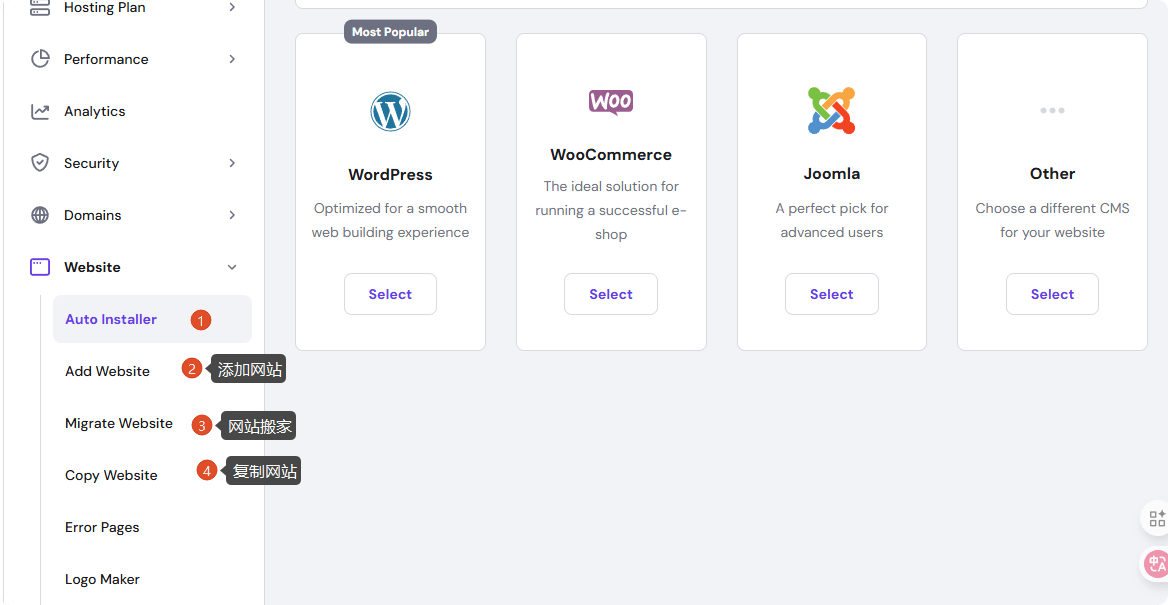Click the WooCommerce logo icon
This screenshot has width=1168, height=605.
click(x=610, y=101)
